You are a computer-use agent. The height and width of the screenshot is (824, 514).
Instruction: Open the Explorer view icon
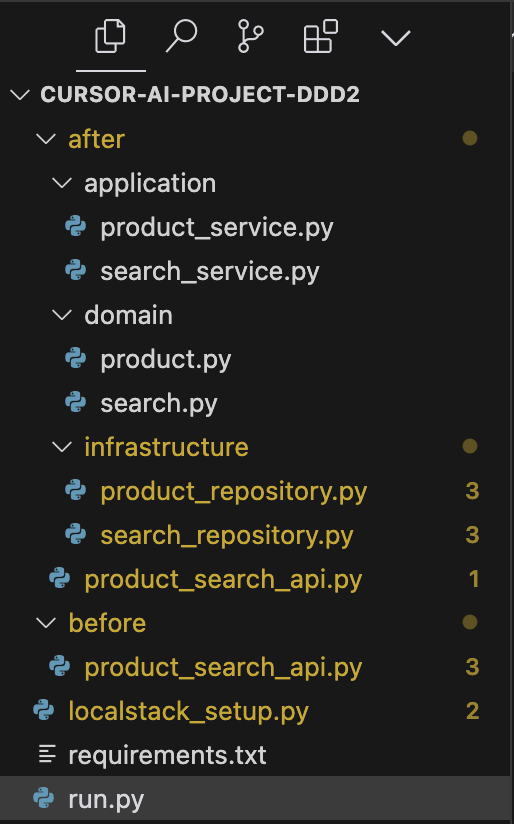tap(110, 36)
